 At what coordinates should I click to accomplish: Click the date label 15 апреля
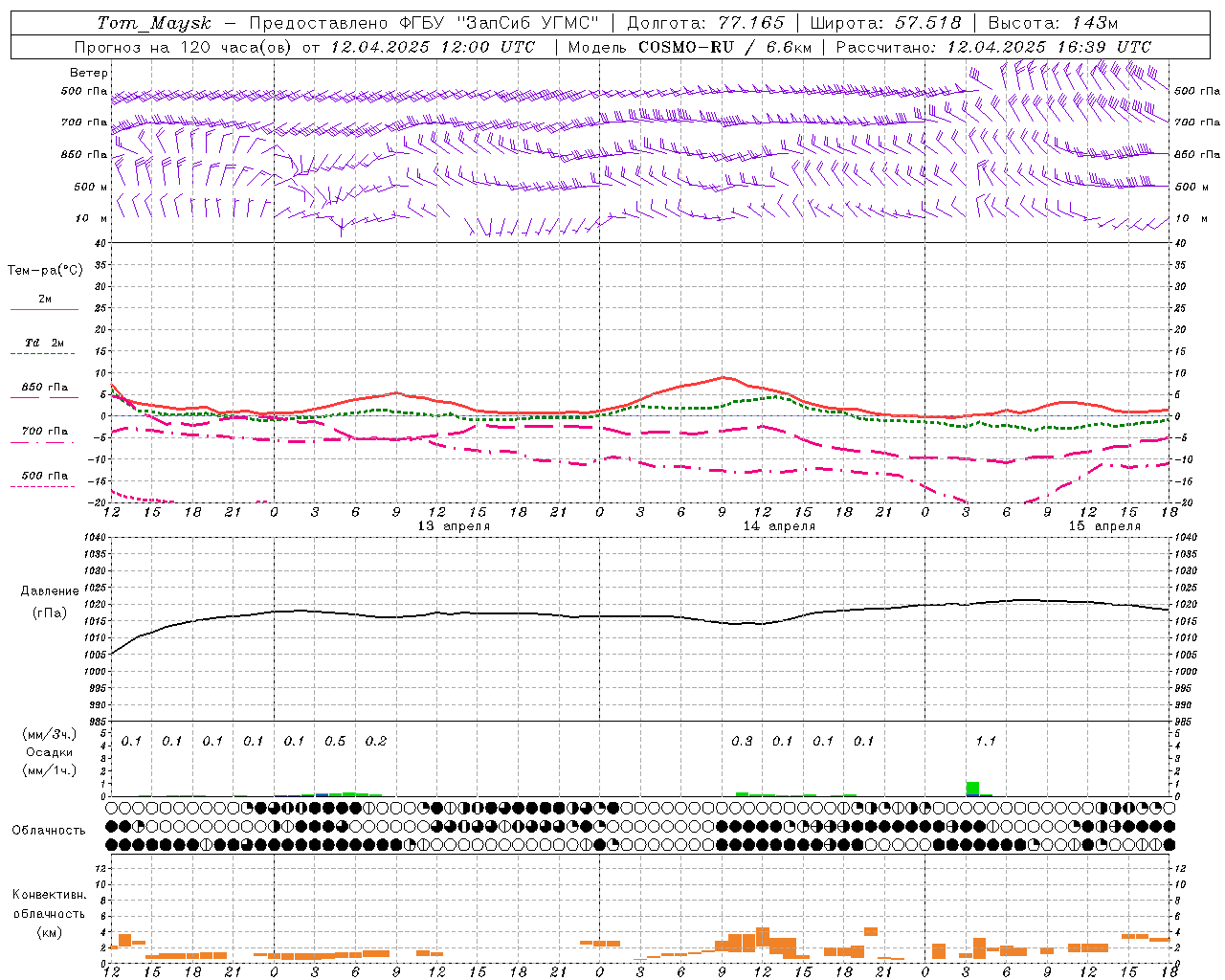click(x=1104, y=526)
